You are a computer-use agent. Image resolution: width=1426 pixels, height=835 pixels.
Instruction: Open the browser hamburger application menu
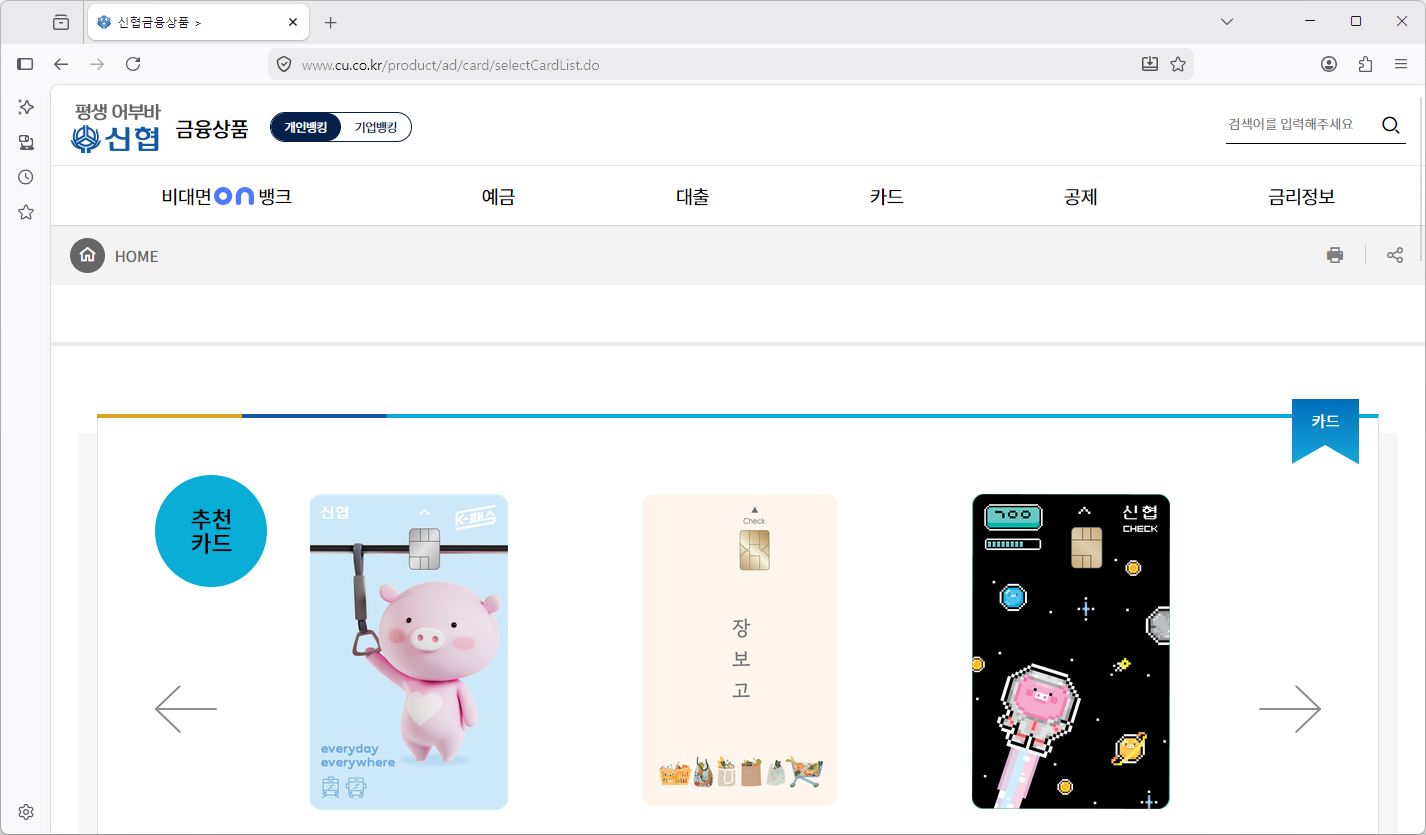1401,64
